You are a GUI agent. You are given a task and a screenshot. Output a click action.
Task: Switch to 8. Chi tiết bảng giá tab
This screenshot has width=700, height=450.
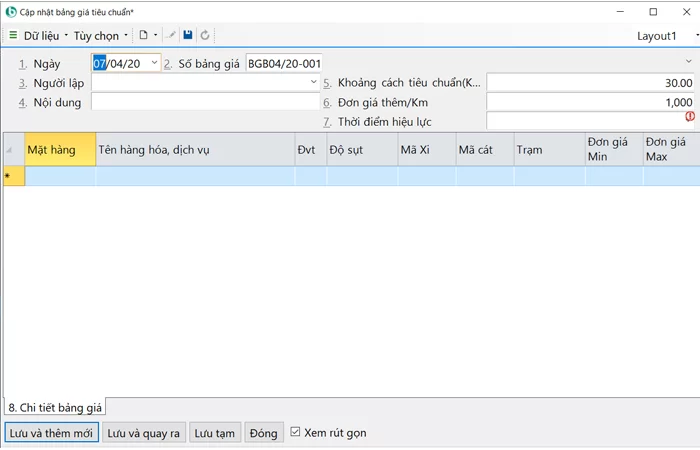click(x=55, y=408)
